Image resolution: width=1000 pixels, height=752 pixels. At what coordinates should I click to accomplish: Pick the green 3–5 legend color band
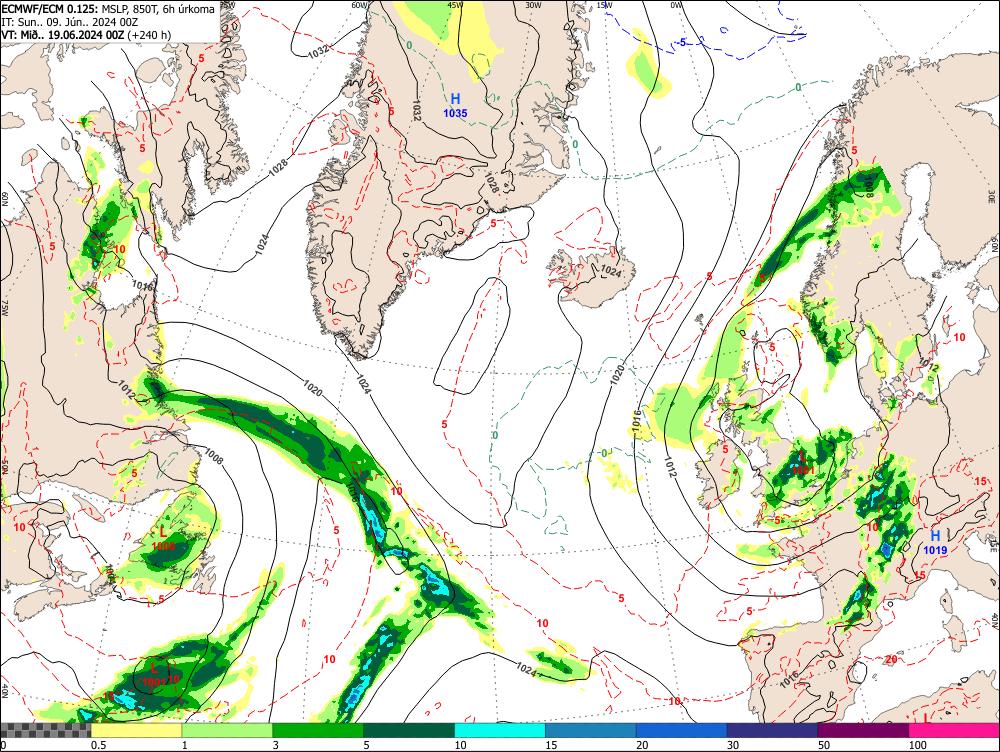[x=318, y=730]
